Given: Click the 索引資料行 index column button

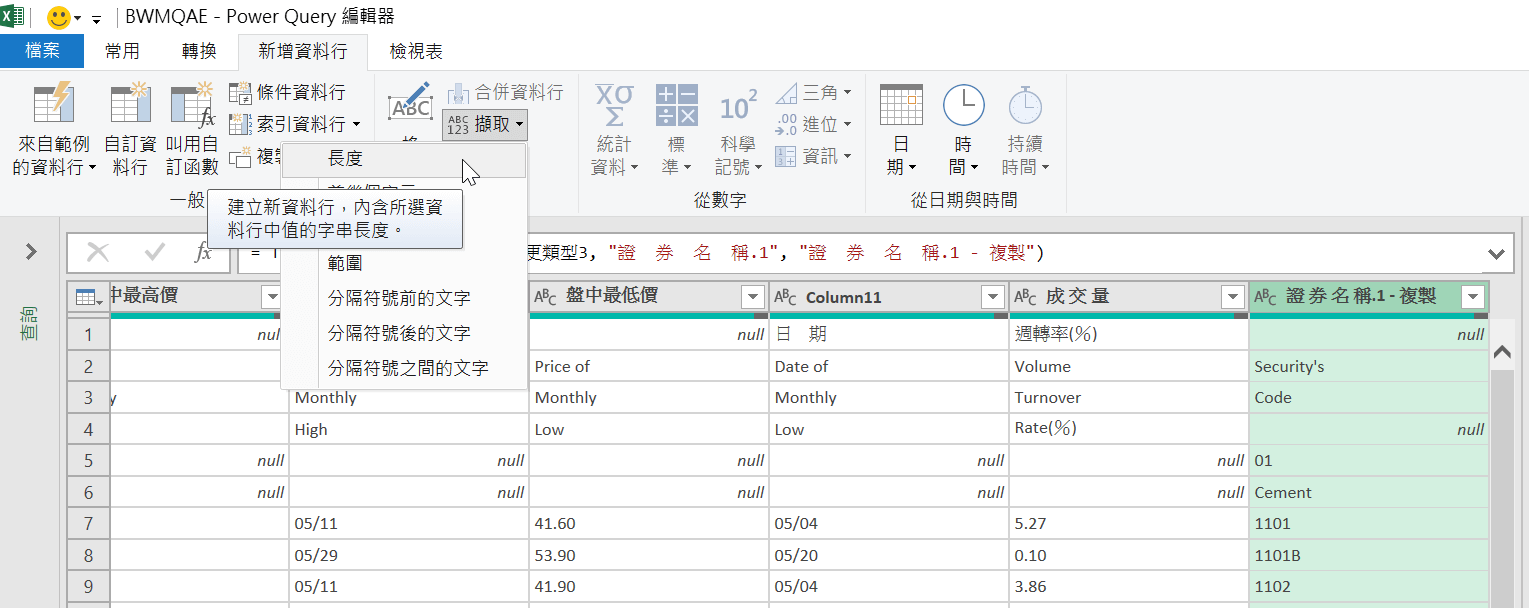Looking at the screenshot, I should point(295,124).
